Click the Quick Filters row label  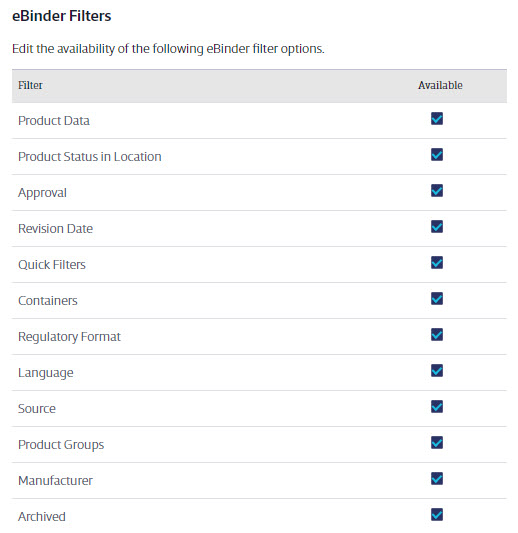coord(52,265)
